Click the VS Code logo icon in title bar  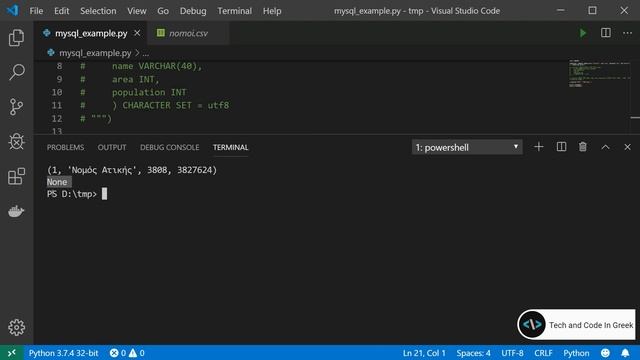tap(12, 11)
